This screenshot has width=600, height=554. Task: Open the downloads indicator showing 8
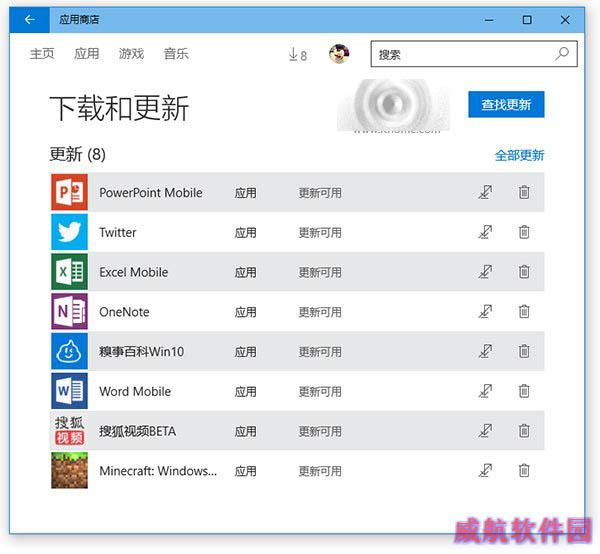(298, 54)
